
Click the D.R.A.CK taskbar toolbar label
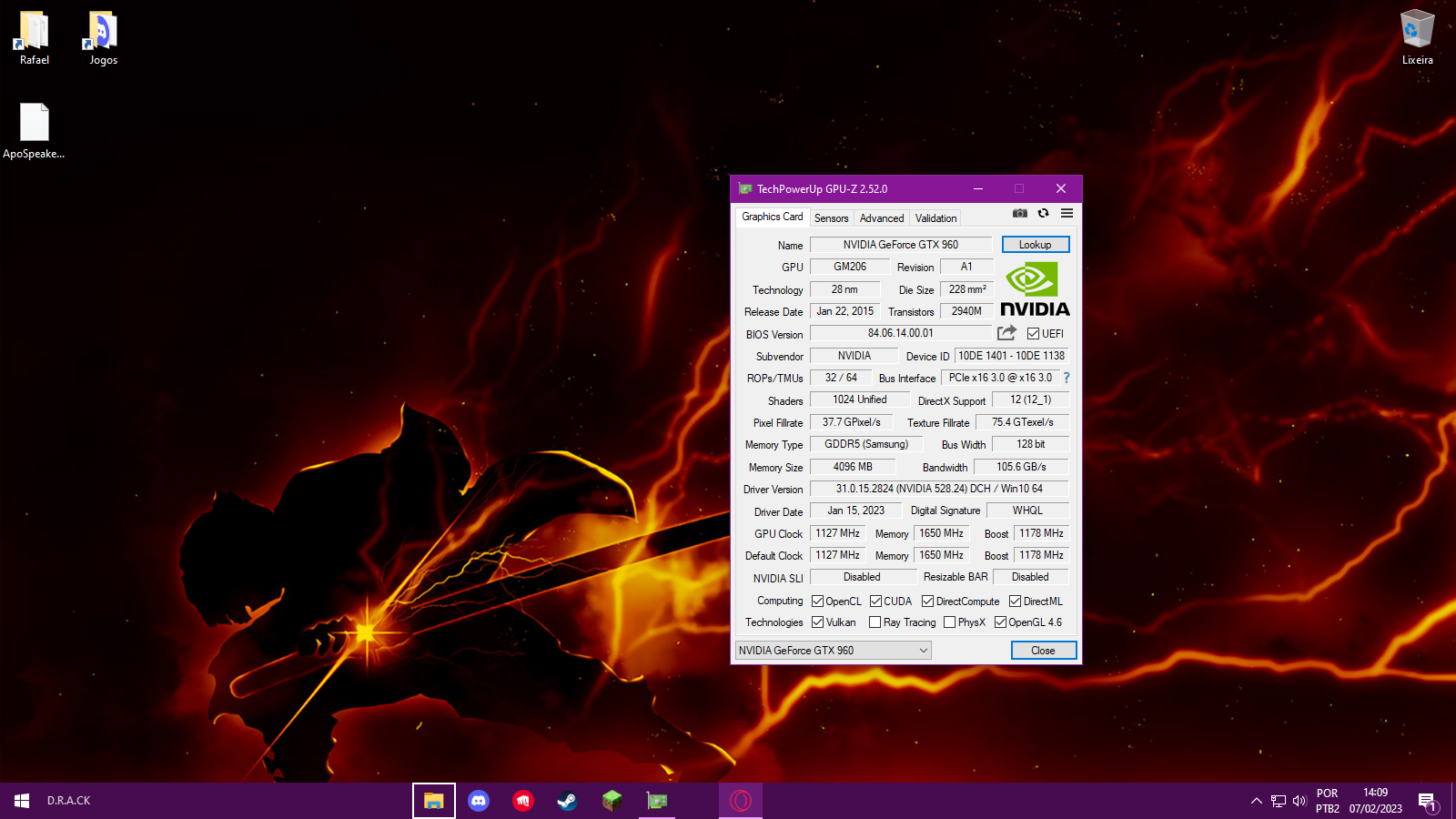point(69,801)
